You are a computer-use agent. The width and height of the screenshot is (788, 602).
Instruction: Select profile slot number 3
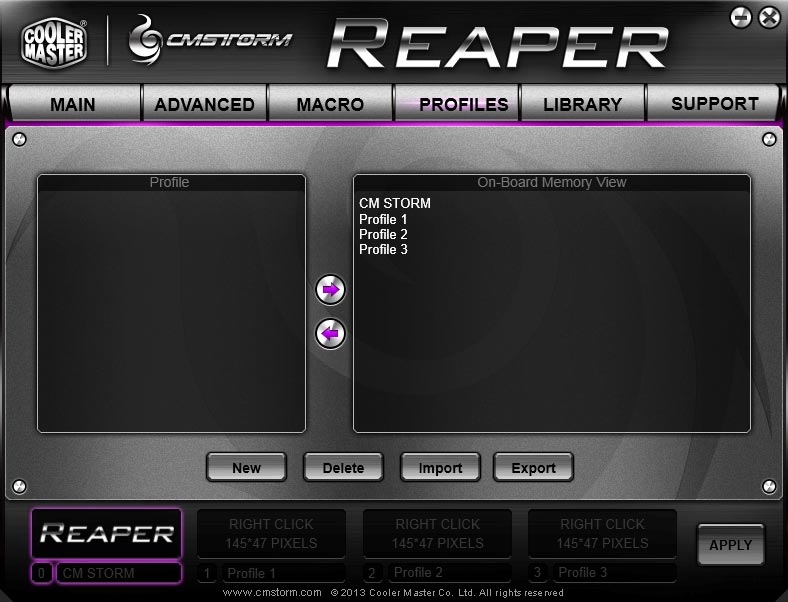[537, 572]
